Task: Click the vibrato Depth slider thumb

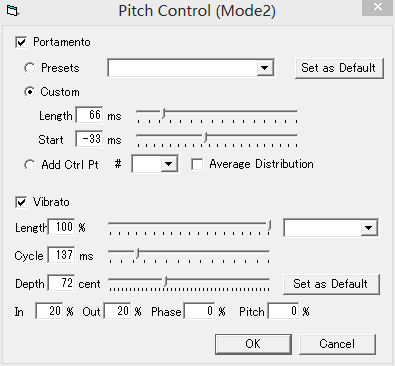Action: (x=166, y=282)
